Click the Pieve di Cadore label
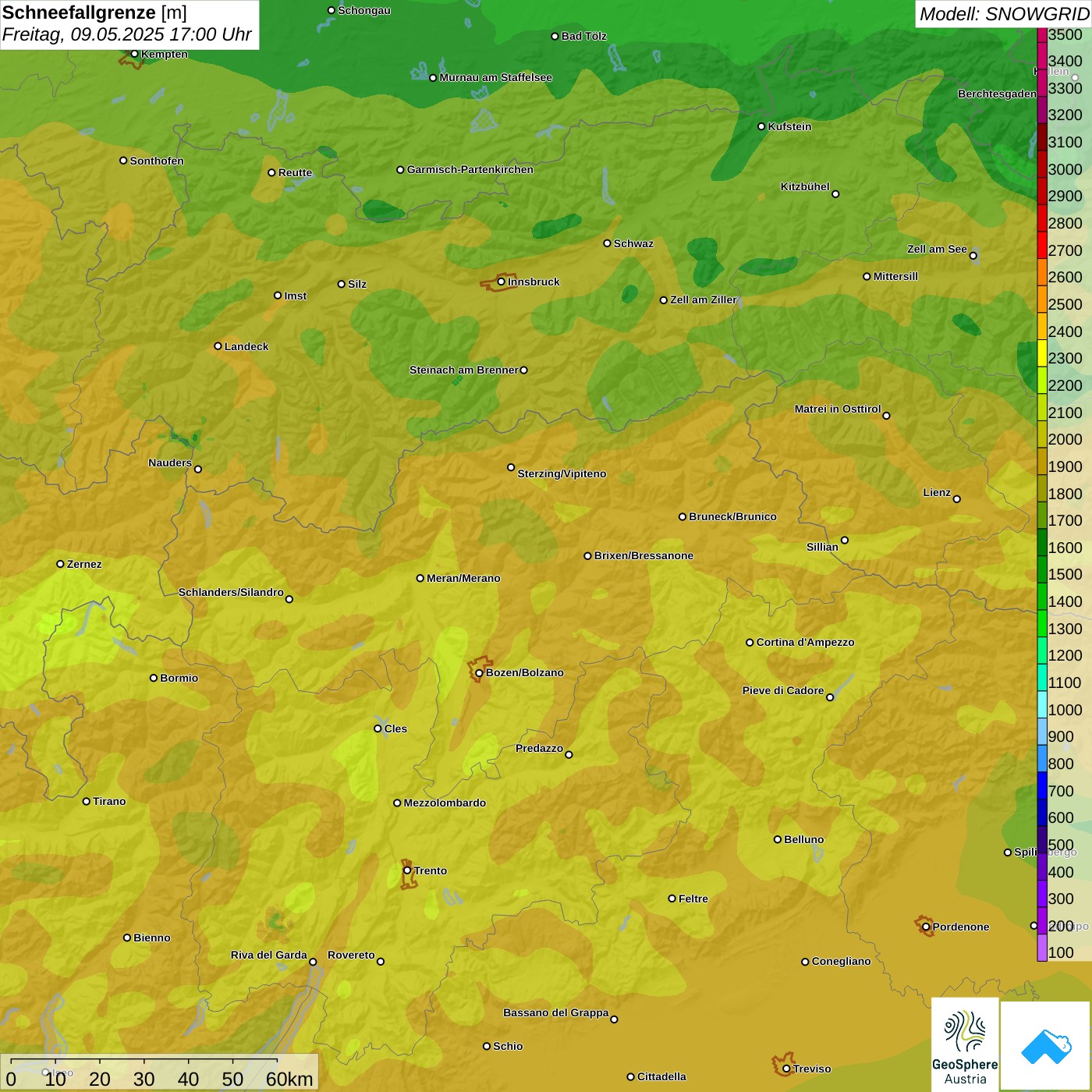1092x1092 pixels. 783,690
